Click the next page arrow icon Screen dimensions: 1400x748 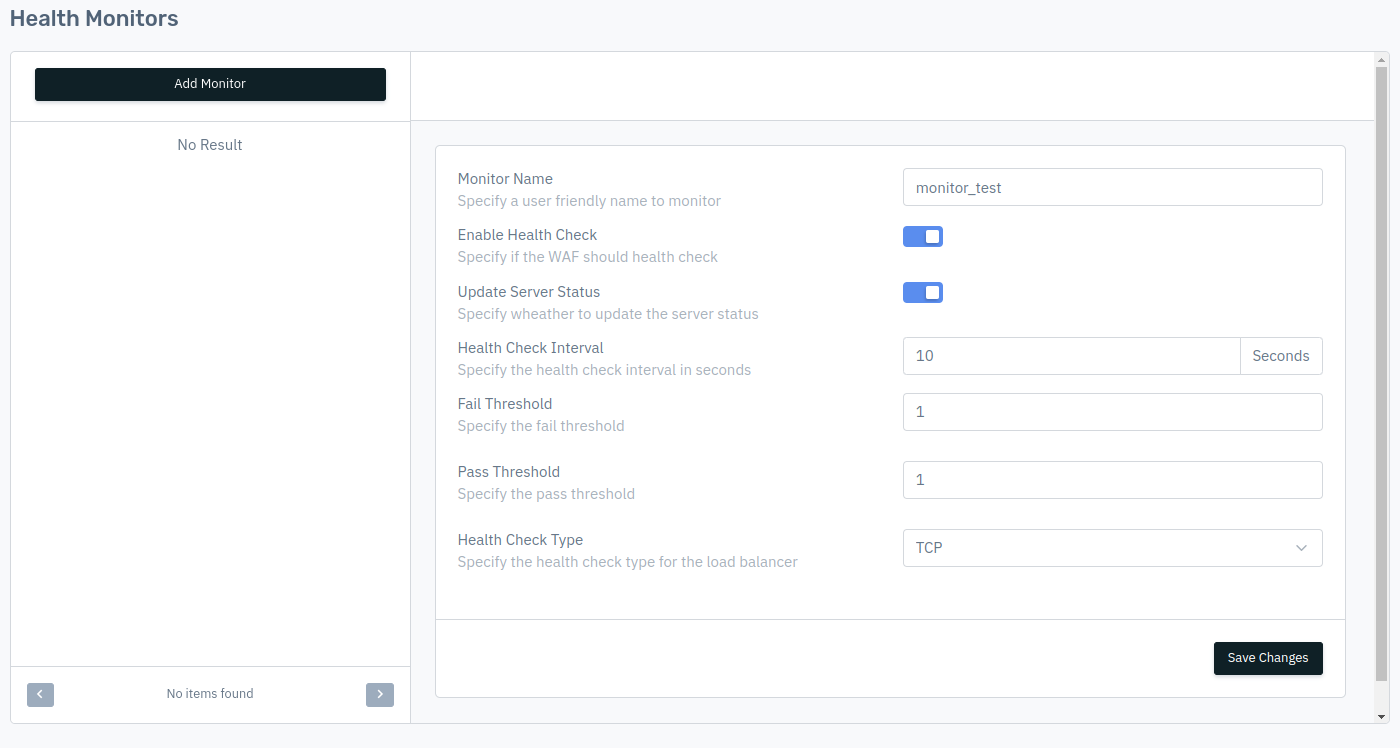pos(380,694)
